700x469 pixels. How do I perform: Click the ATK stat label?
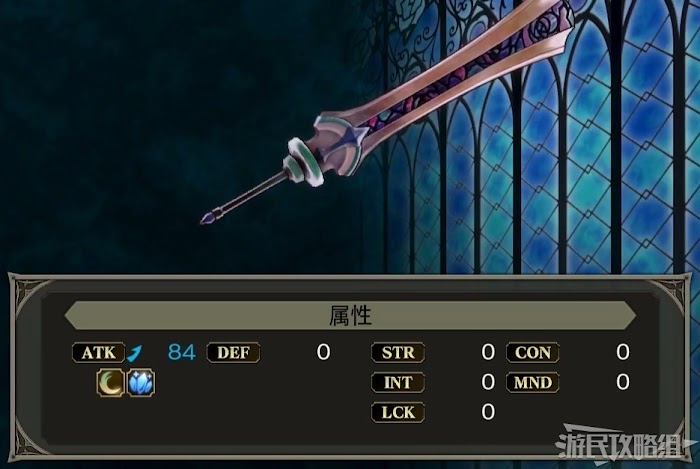pyautogui.click(x=99, y=353)
